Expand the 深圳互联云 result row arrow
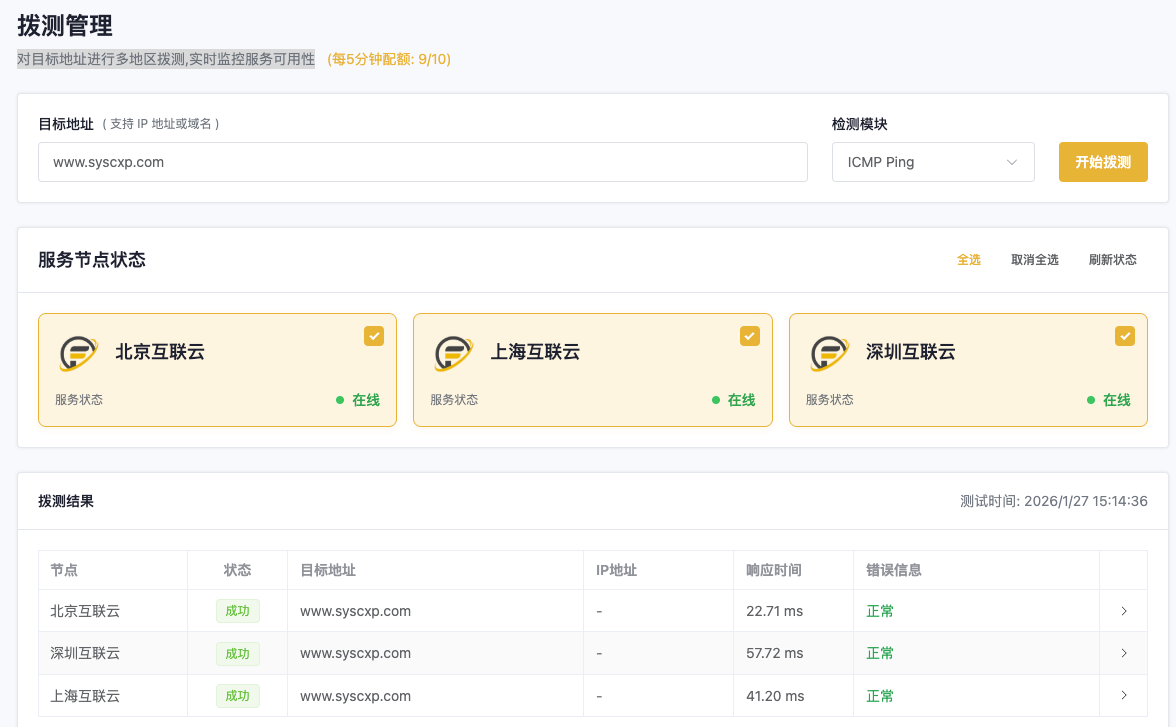This screenshot has height=727, width=1176. (x=1124, y=653)
